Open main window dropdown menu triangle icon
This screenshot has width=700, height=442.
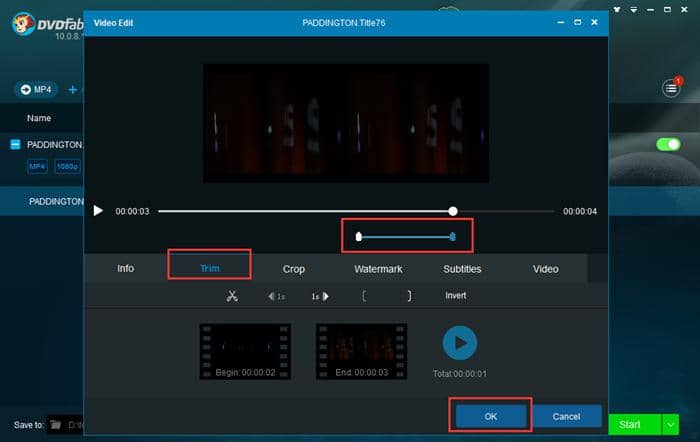tap(633, 9)
